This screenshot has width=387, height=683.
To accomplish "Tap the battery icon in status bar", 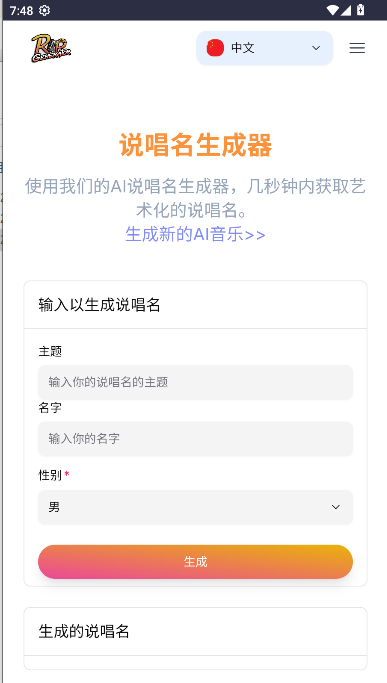I will (360, 10).
